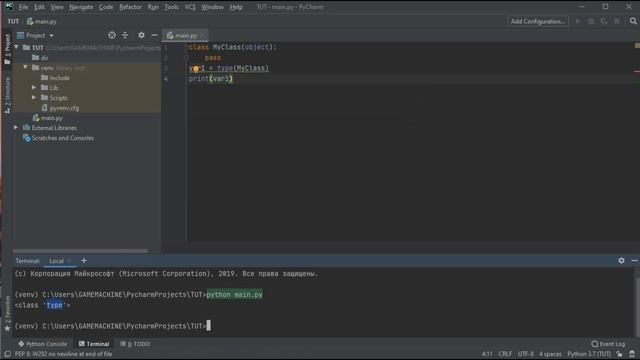Screen dimensions: 640x360
Task: Add a new terminal session with plus
Action: coord(84,260)
